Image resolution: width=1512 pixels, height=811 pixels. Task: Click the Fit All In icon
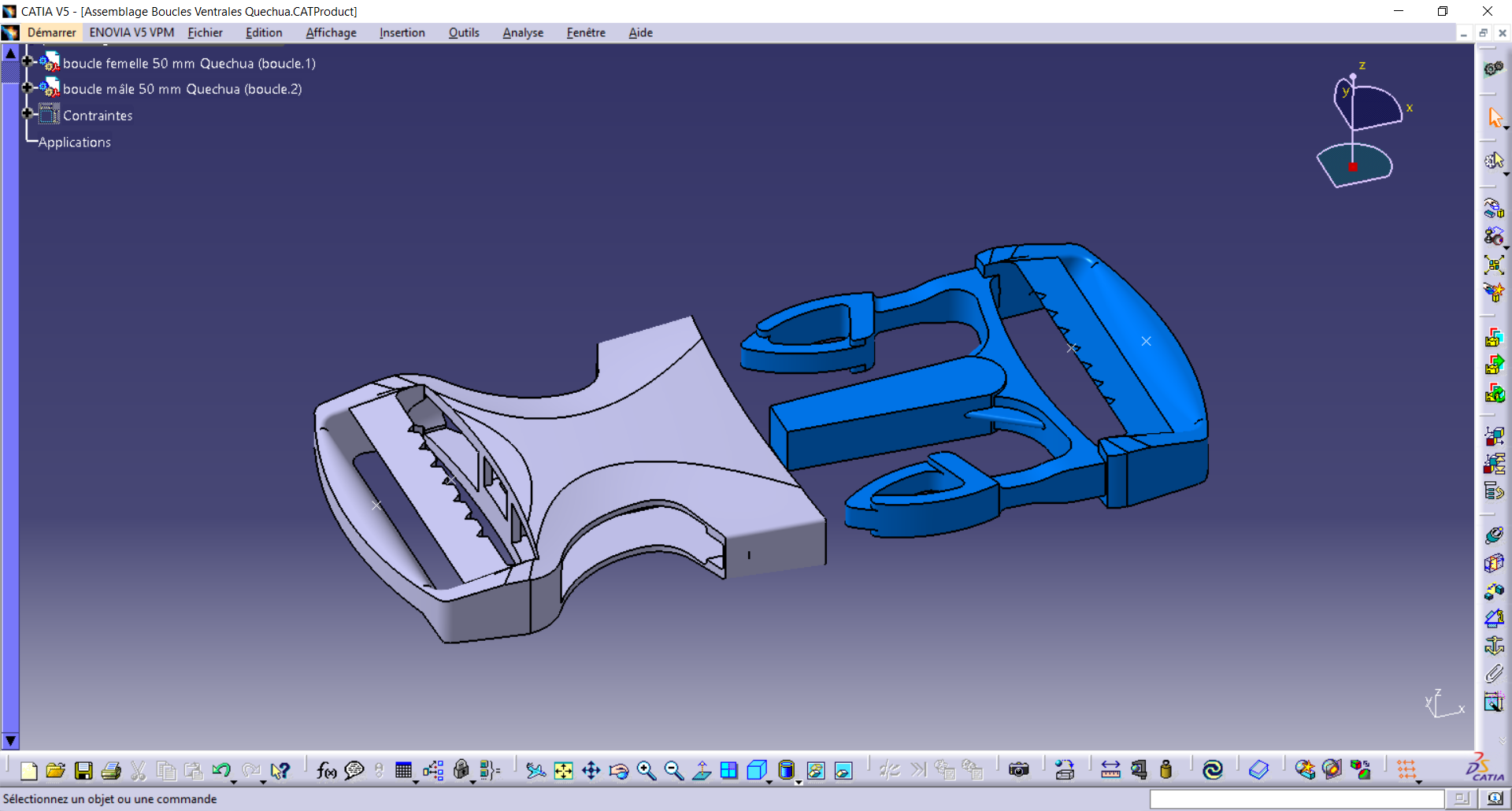pyautogui.click(x=563, y=771)
